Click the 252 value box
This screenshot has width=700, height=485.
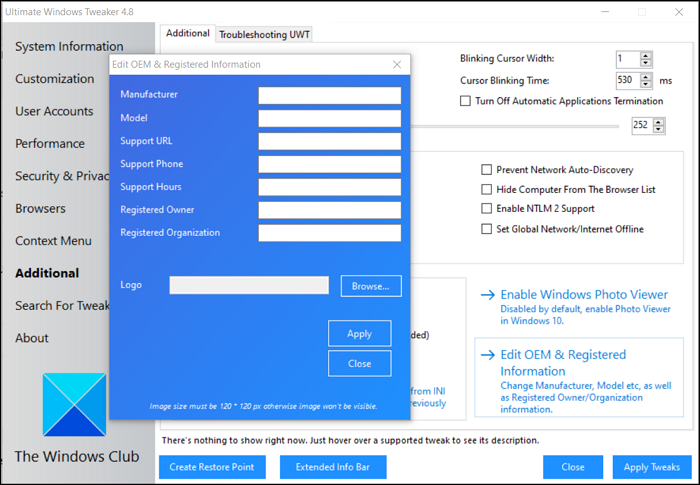[642, 125]
